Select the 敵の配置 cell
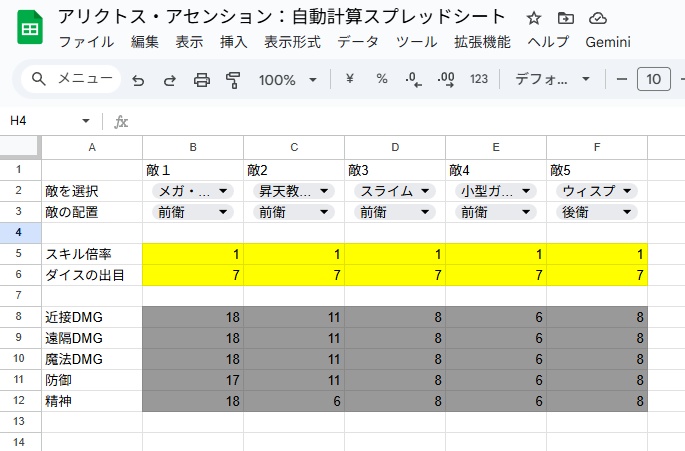This screenshot has width=685, height=451. coord(92,212)
